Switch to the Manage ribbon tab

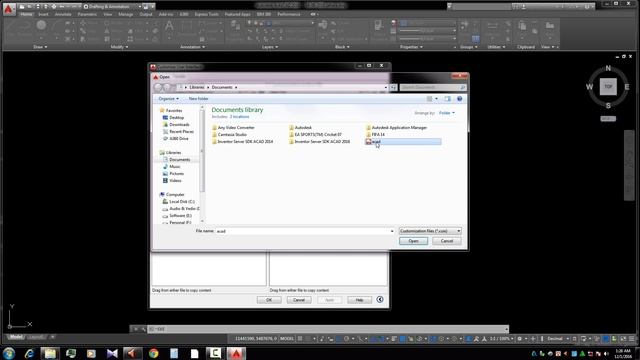coord(125,14)
